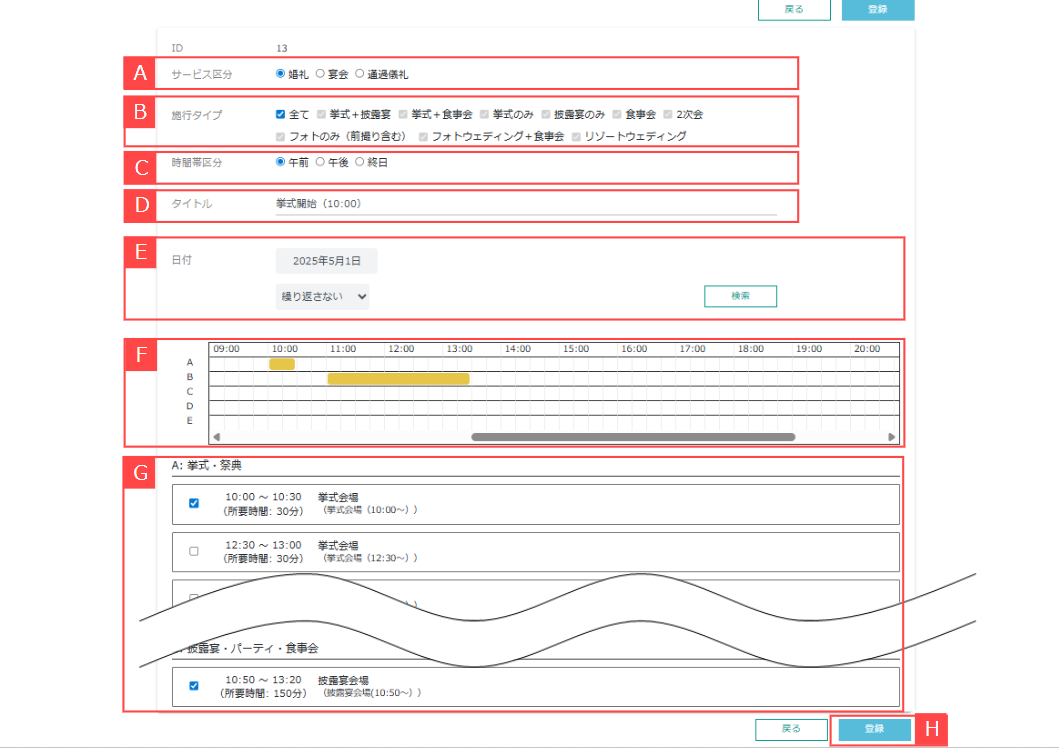Viewport: 1059px width, 748px height.
Task: Click the bottom 戻る back button
Action: click(791, 729)
